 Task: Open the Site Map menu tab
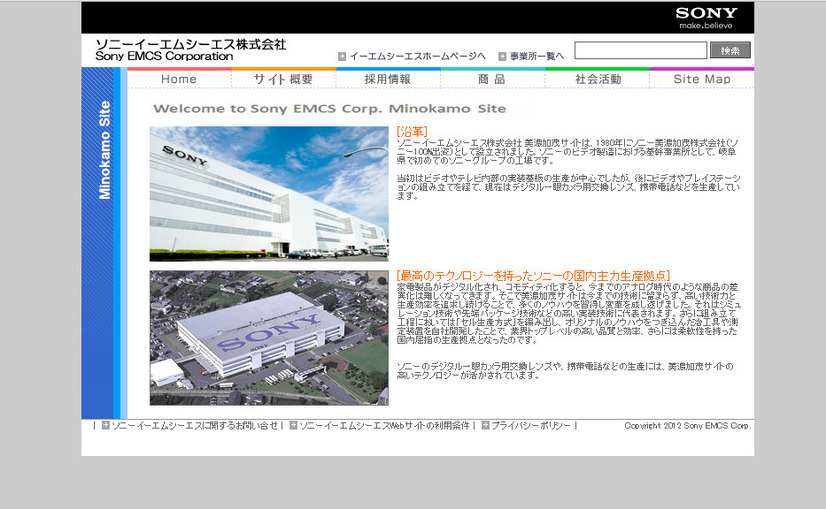(x=702, y=79)
